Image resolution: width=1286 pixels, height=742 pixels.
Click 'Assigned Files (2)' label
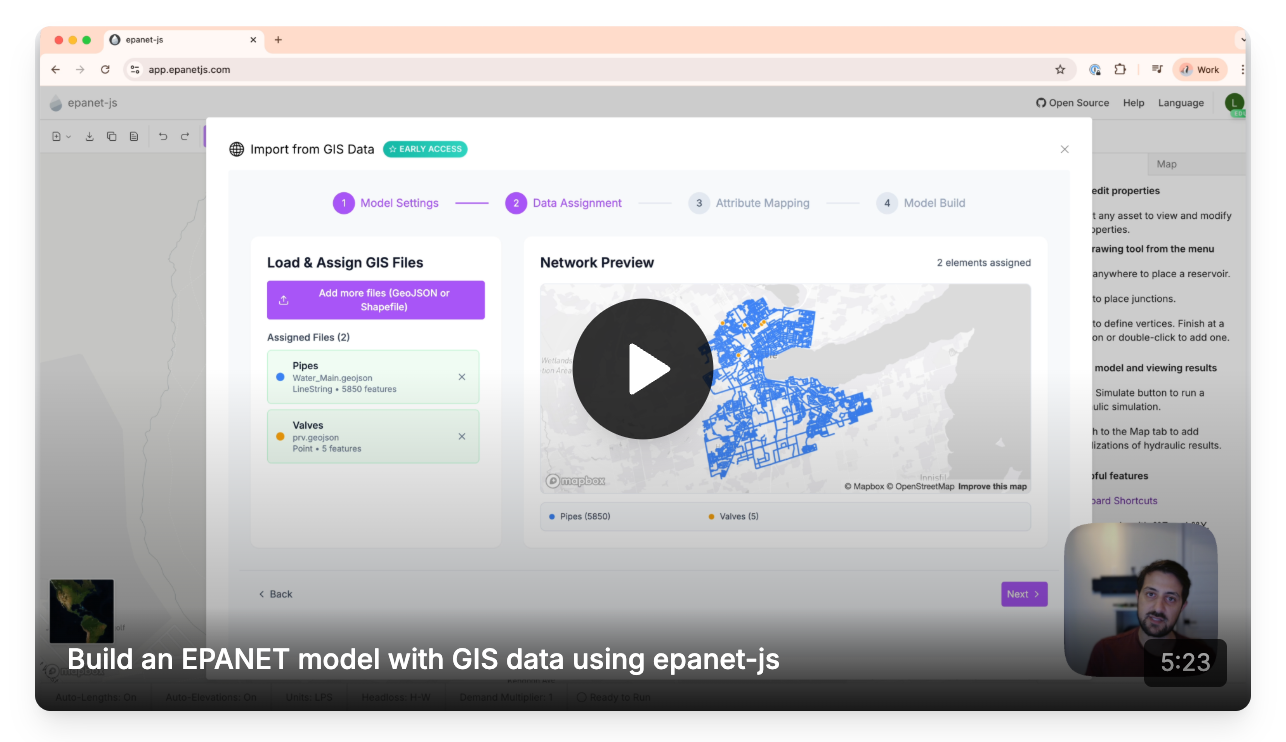click(308, 338)
